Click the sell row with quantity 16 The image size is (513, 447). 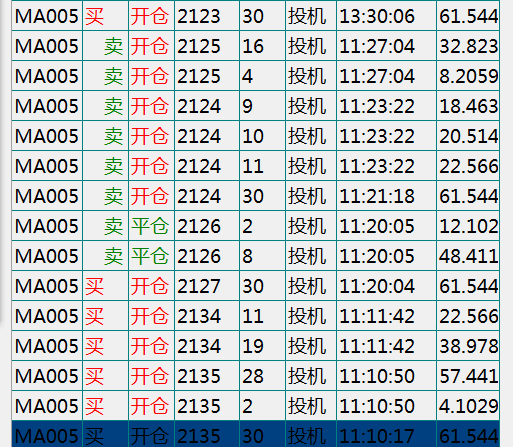(256, 46)
